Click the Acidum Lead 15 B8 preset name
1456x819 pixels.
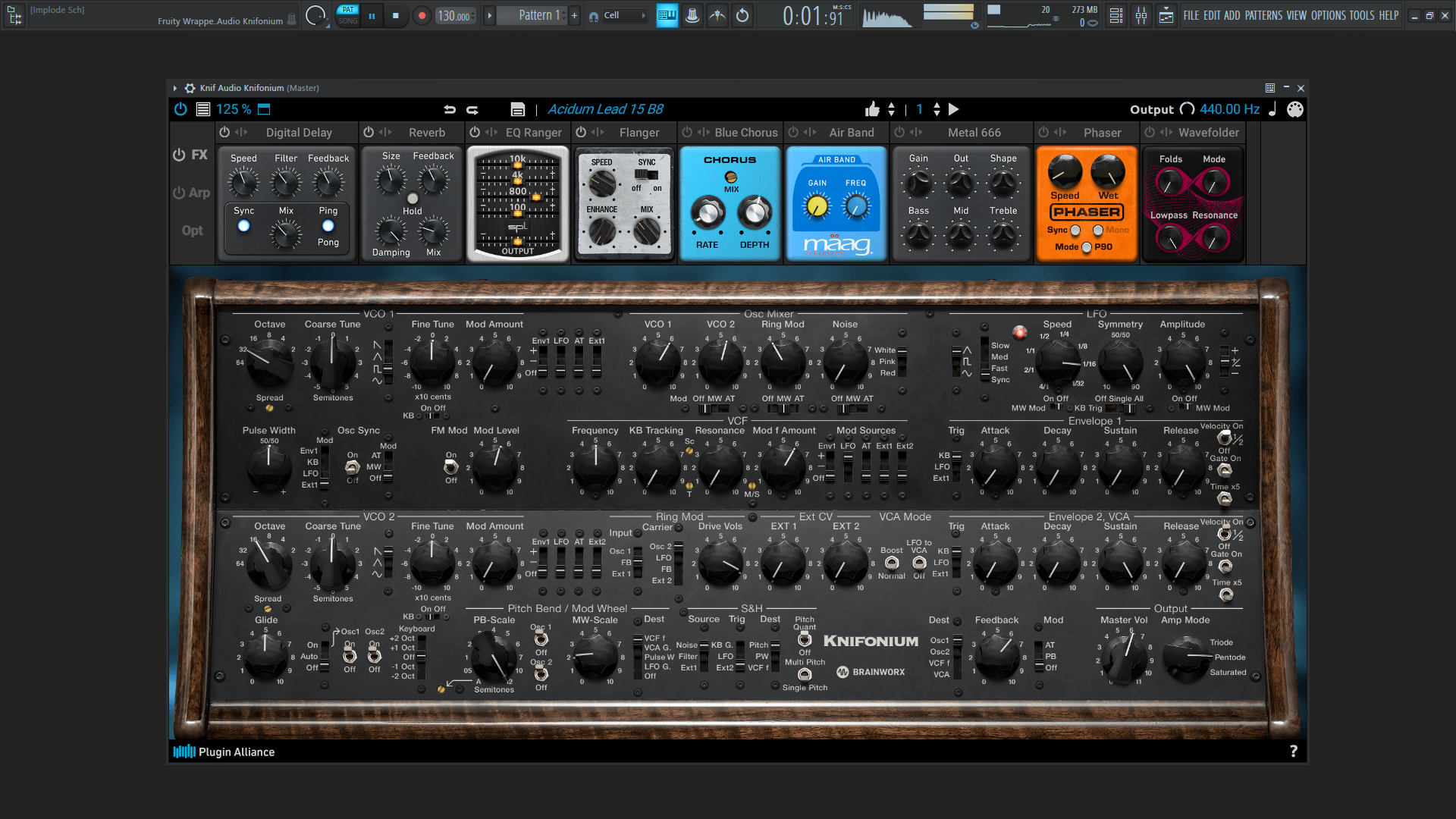[x=605, y=109]
